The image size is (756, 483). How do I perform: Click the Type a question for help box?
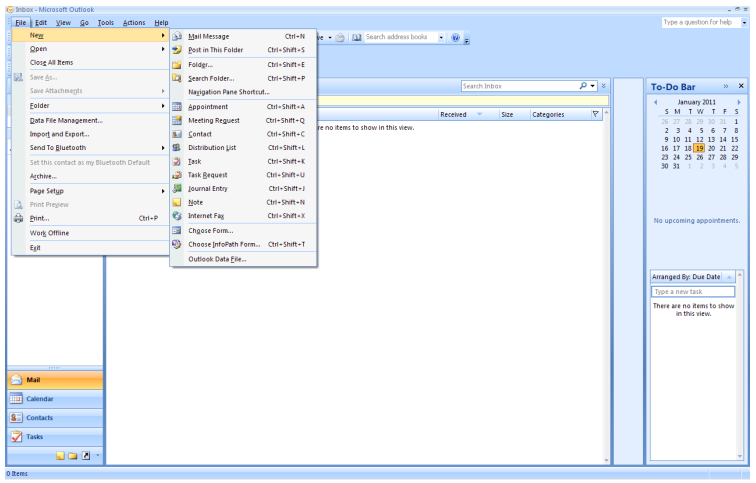(701, 22)
